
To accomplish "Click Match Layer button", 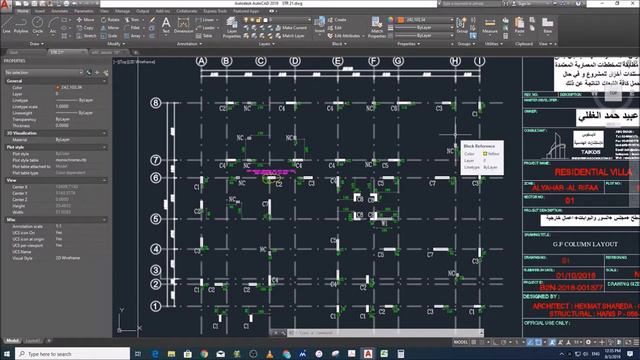I will 290,36.
